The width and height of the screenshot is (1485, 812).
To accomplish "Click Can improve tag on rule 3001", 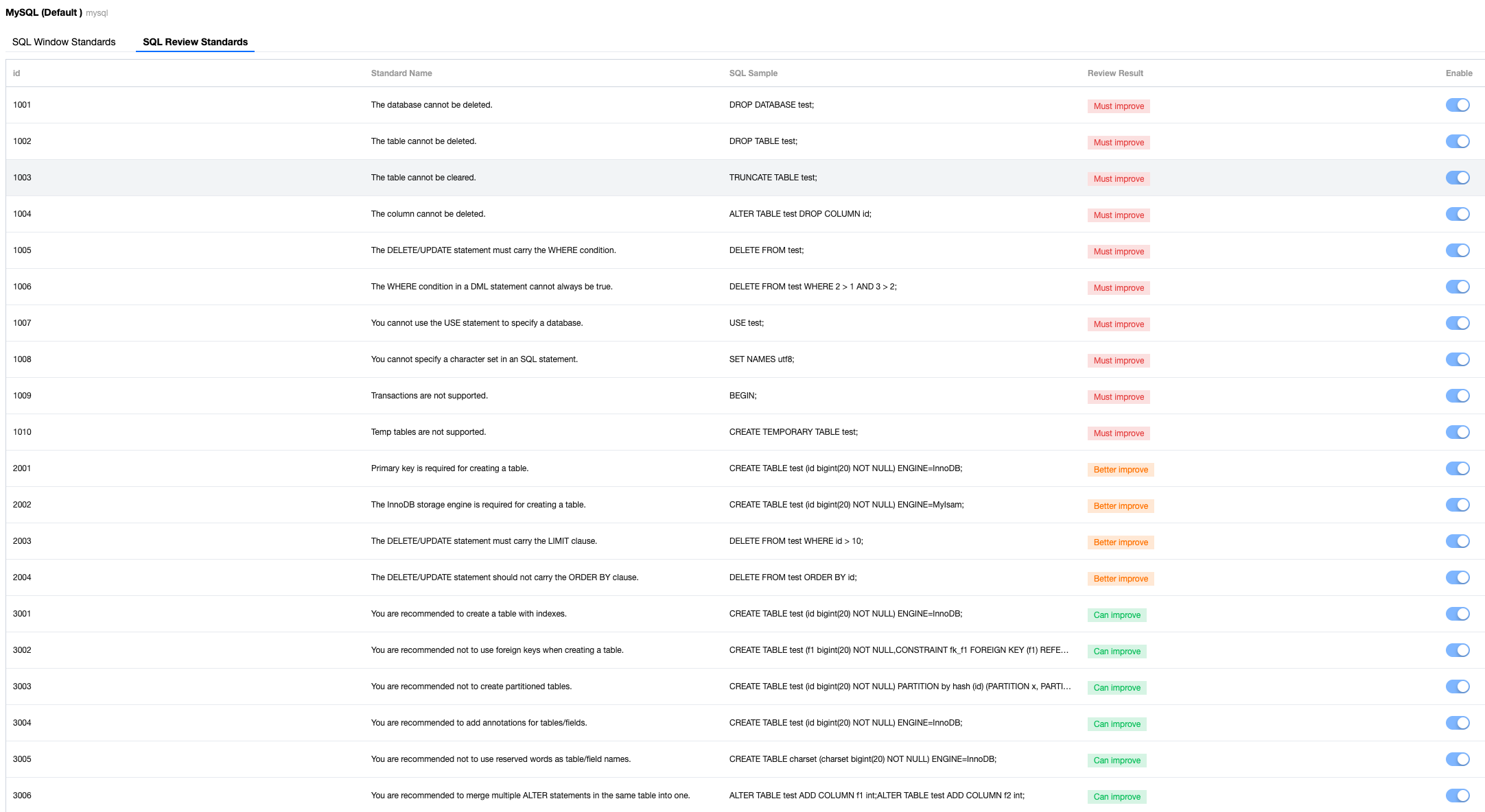I will coord(1116,615).
